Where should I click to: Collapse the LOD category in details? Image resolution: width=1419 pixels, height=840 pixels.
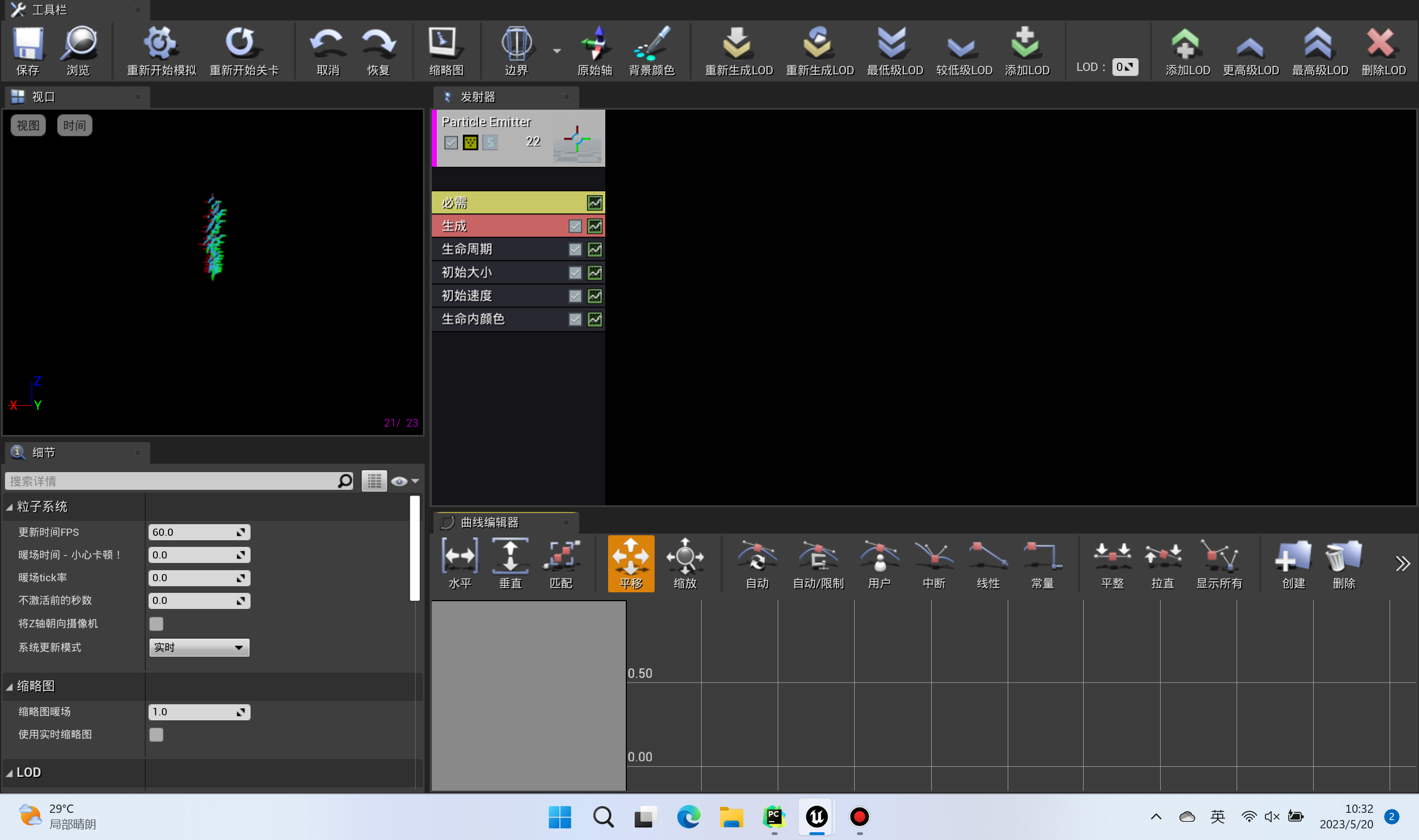point(9,772)
